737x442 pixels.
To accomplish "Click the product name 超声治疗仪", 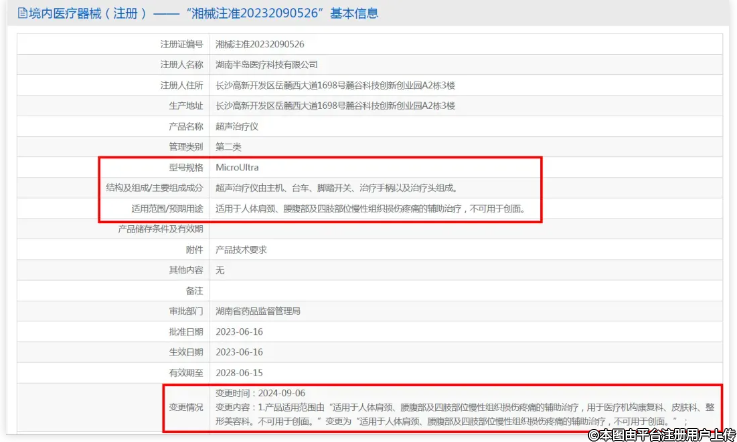I will click(x=238, y=126).
